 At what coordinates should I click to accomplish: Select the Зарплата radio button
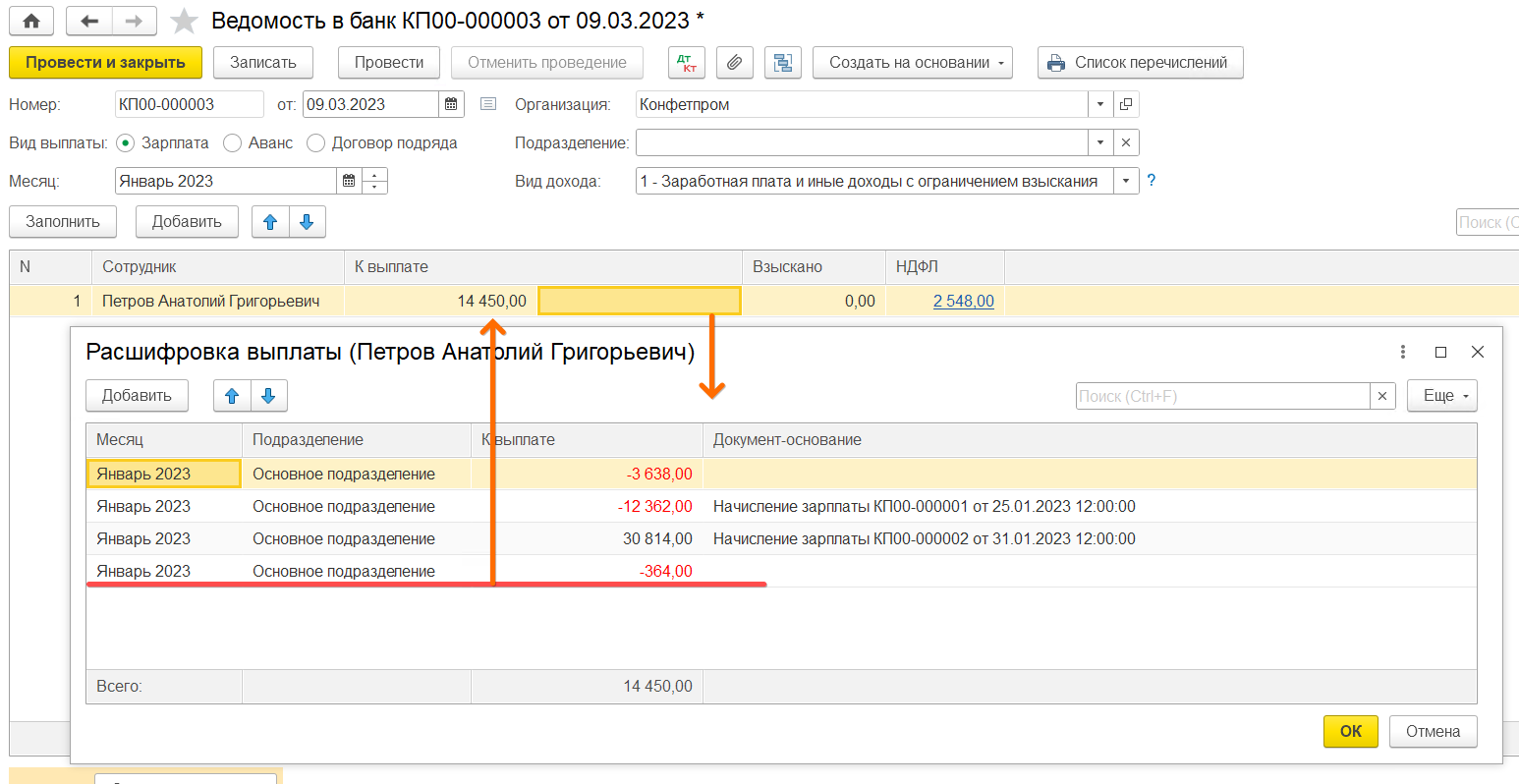point(125,143)
